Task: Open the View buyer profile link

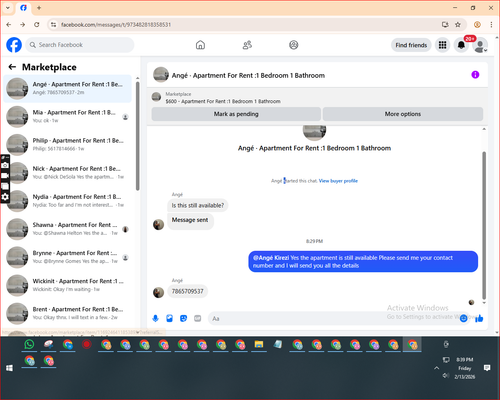Action: click(338, 181)
